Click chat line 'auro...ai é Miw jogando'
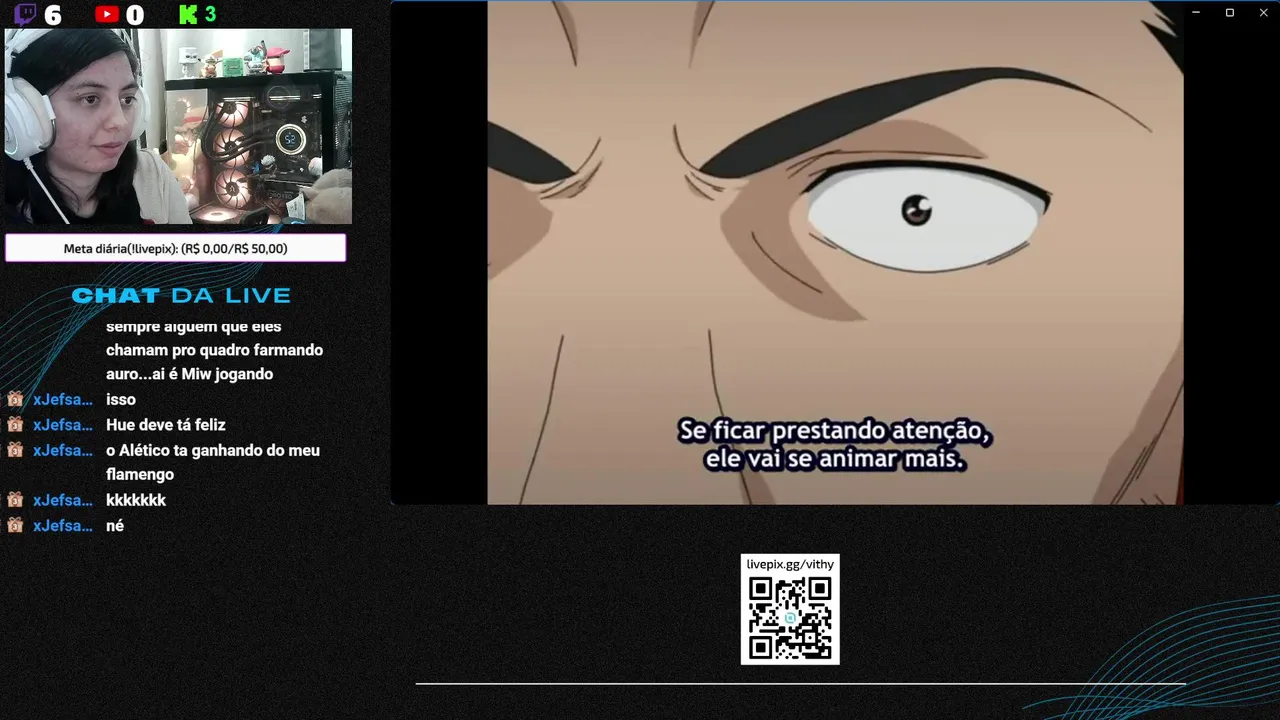1280x720 pixels. click(x=189, y=374)
